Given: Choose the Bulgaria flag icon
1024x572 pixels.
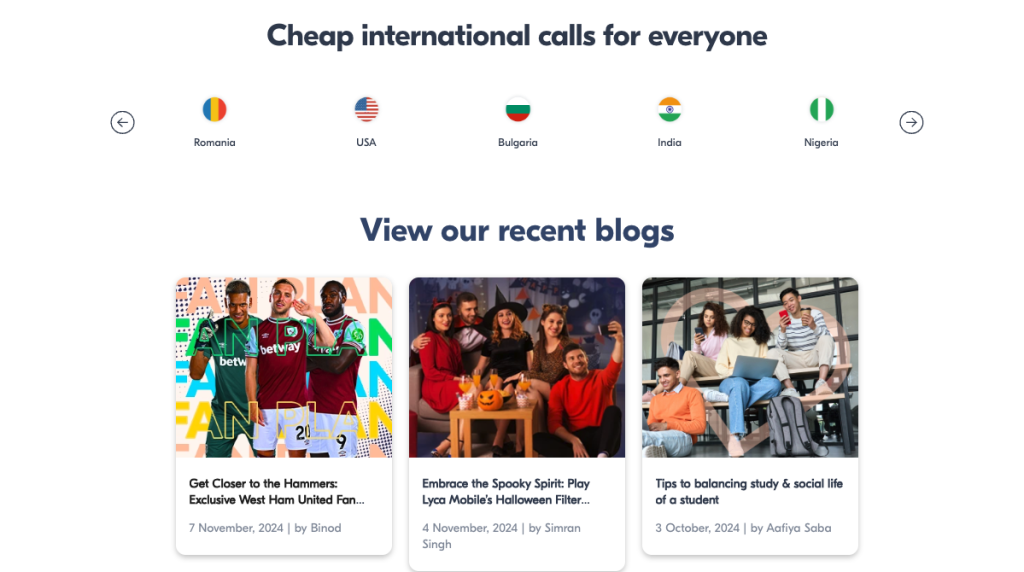Looking at the screenshot, I should pyautogui.click(x=518, y=109).
